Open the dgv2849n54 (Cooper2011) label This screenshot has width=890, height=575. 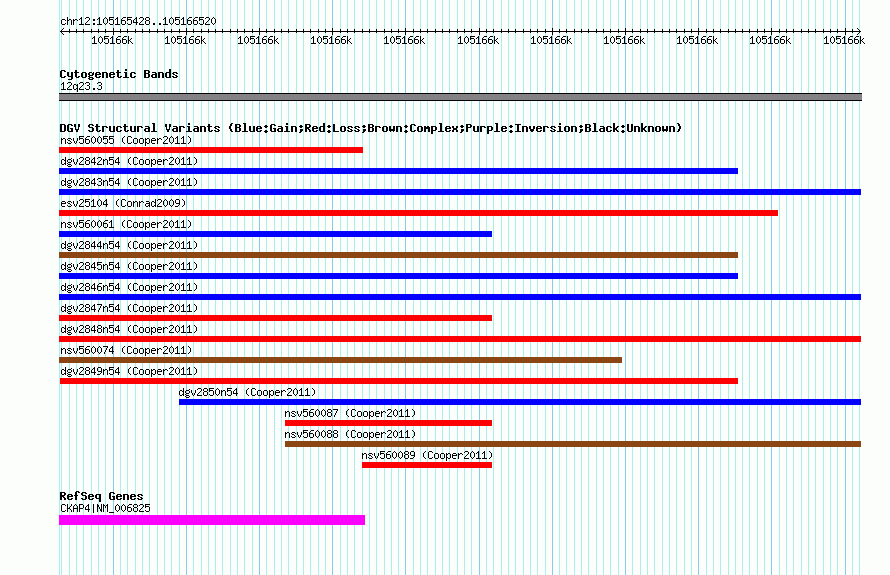(129, 371)
